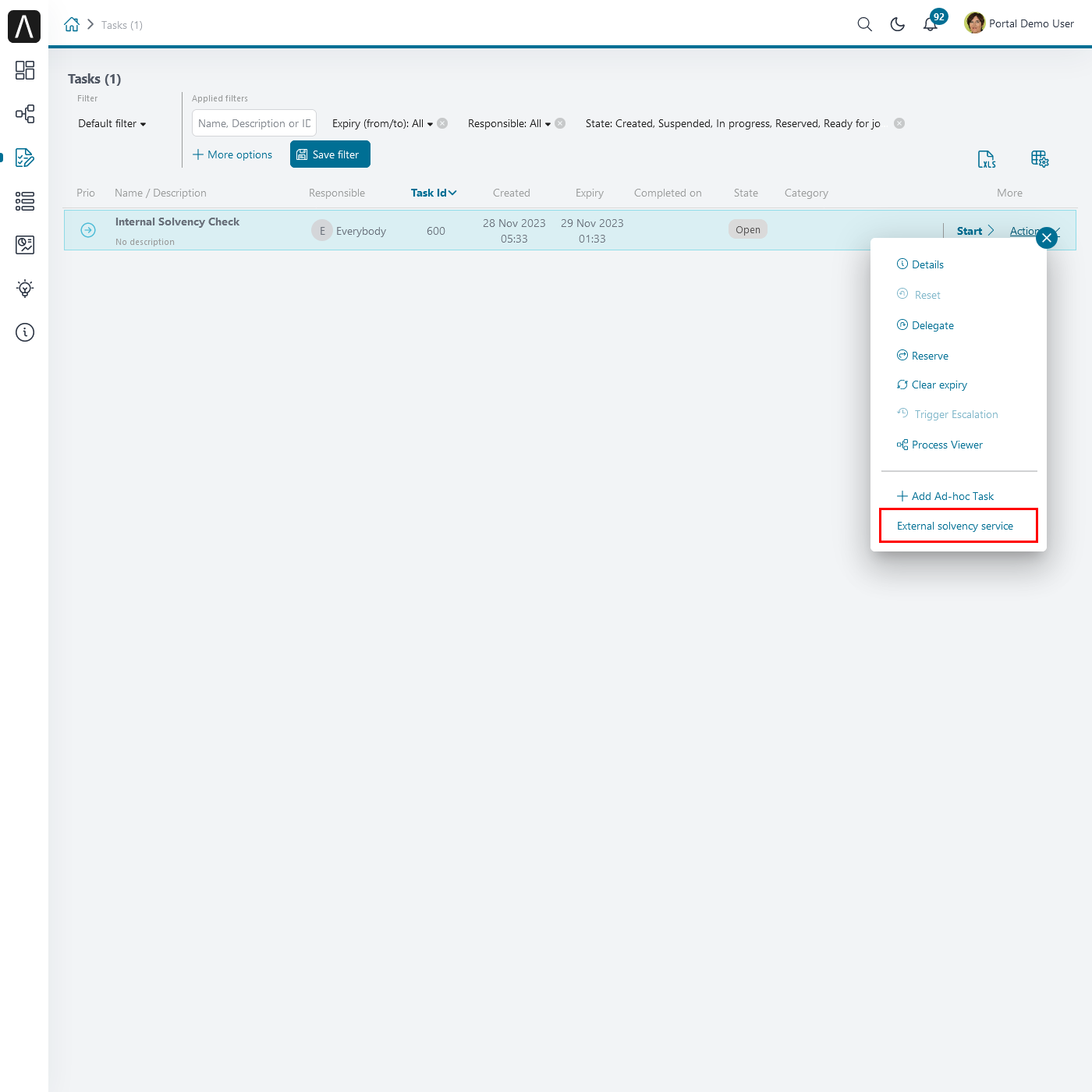Click the lightbulb icon in sidebar

(25, 289)
